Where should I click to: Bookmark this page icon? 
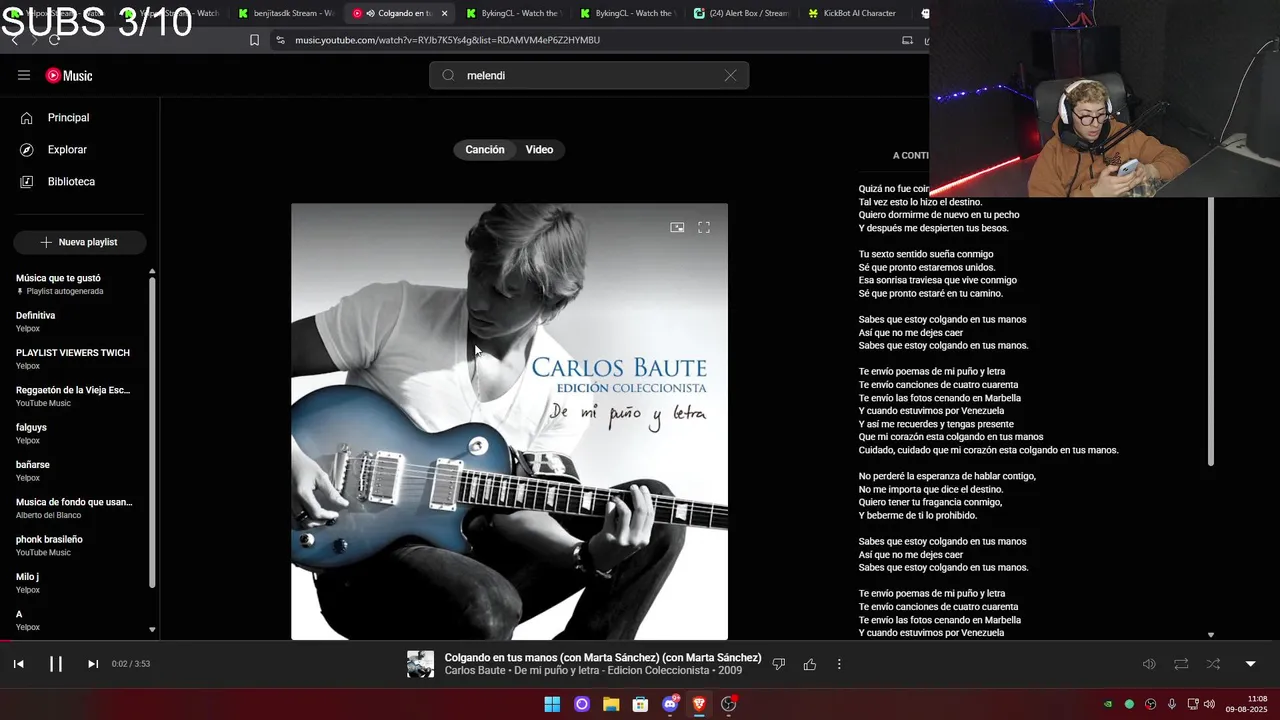[254, 40]
